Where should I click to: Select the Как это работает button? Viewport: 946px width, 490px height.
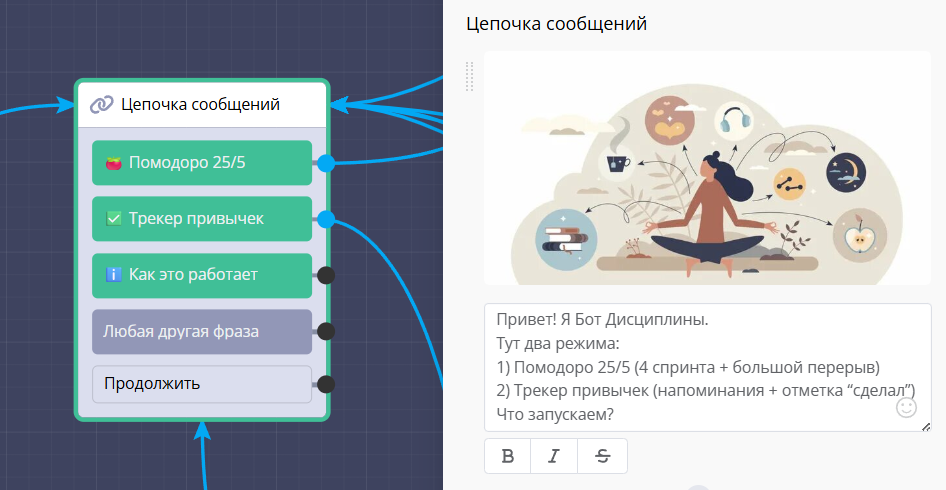[202, 275]
